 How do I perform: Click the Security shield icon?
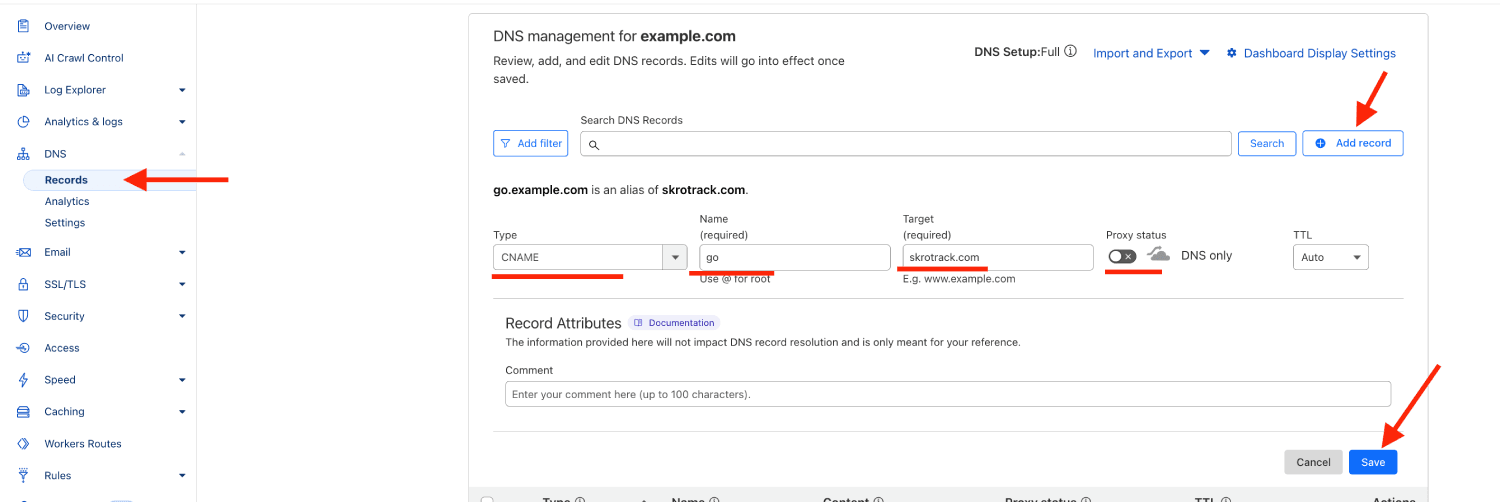[23, 316]
